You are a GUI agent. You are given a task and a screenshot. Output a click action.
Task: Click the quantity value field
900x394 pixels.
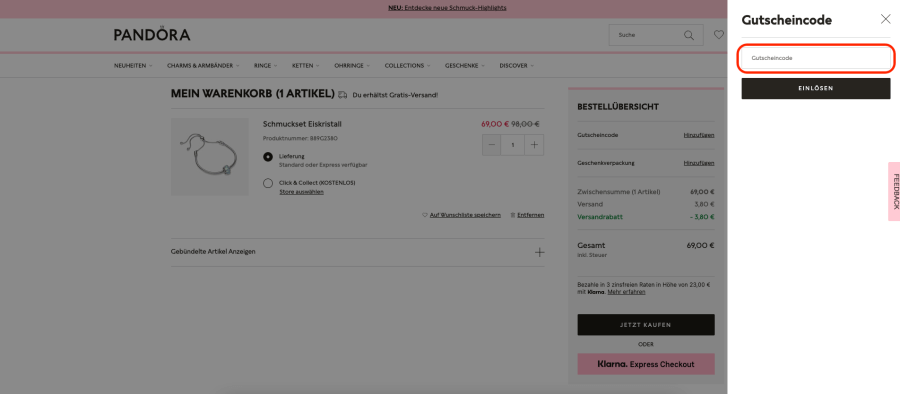tap(513, 145)
